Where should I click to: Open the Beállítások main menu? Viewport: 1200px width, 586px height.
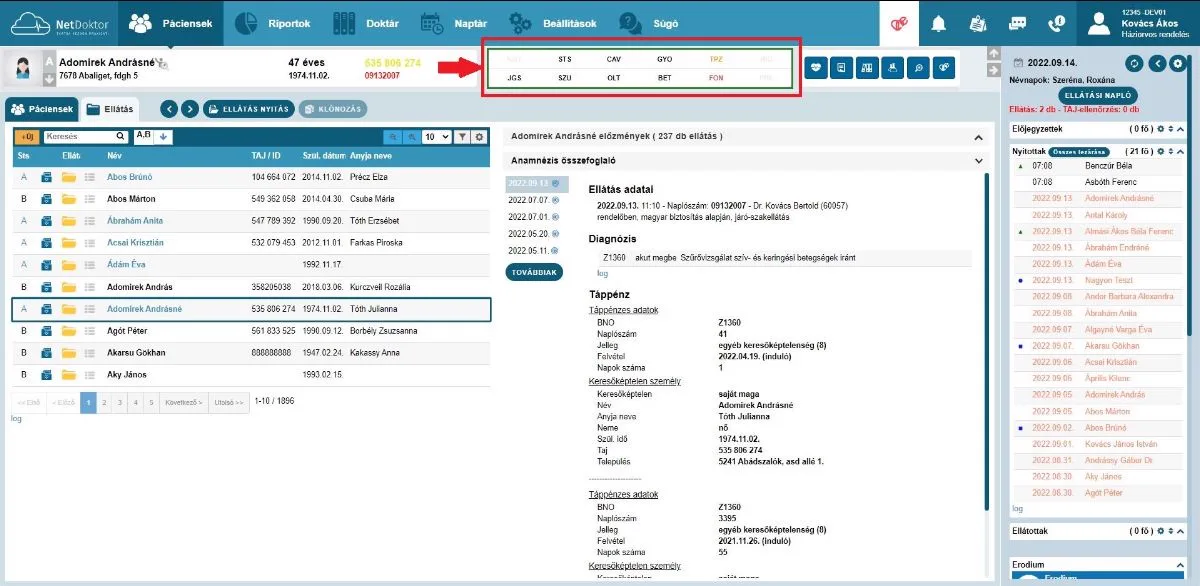pos(553,23)
